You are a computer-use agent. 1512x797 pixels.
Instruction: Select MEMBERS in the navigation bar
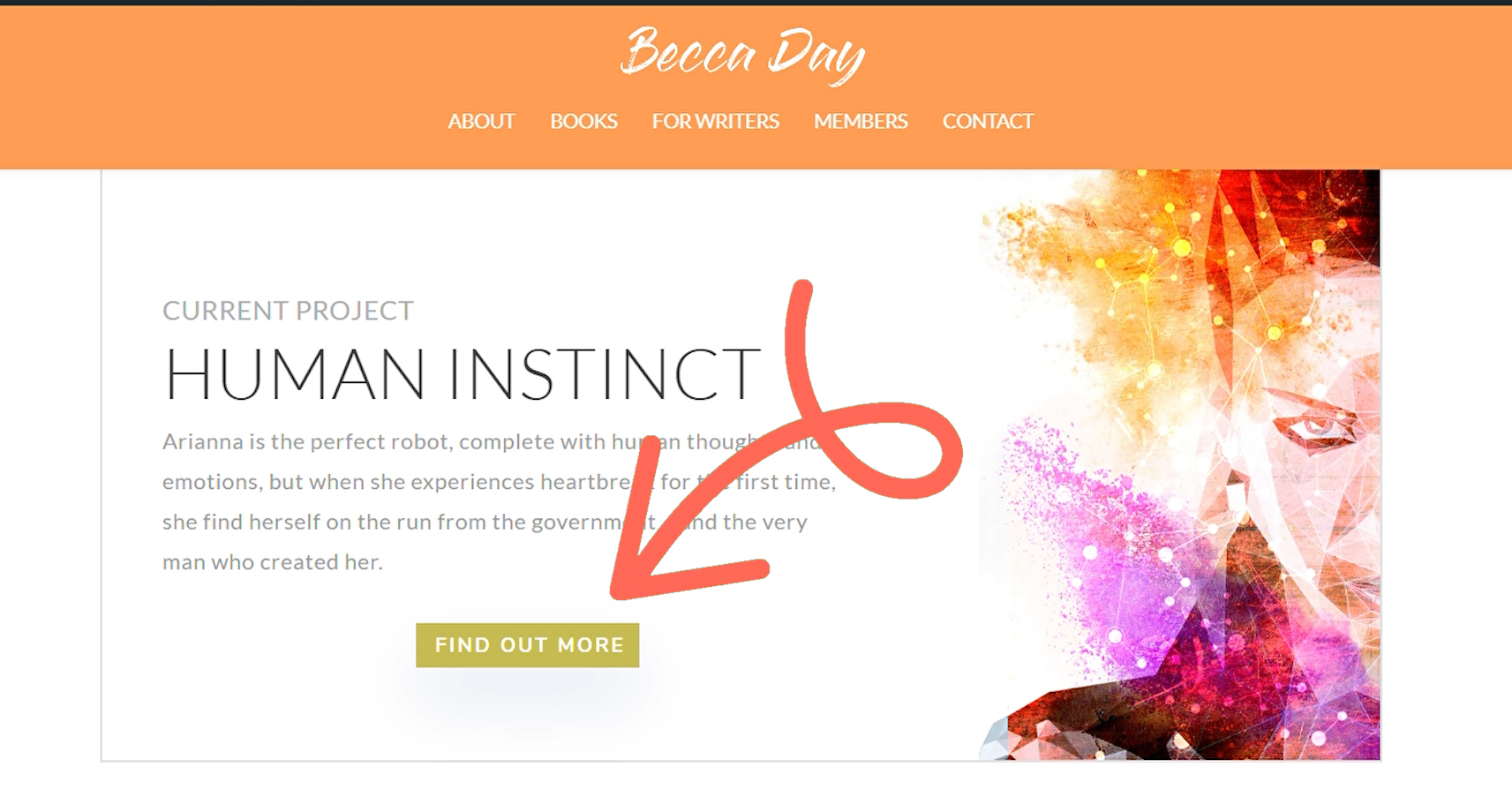click(x=861, y=122)
